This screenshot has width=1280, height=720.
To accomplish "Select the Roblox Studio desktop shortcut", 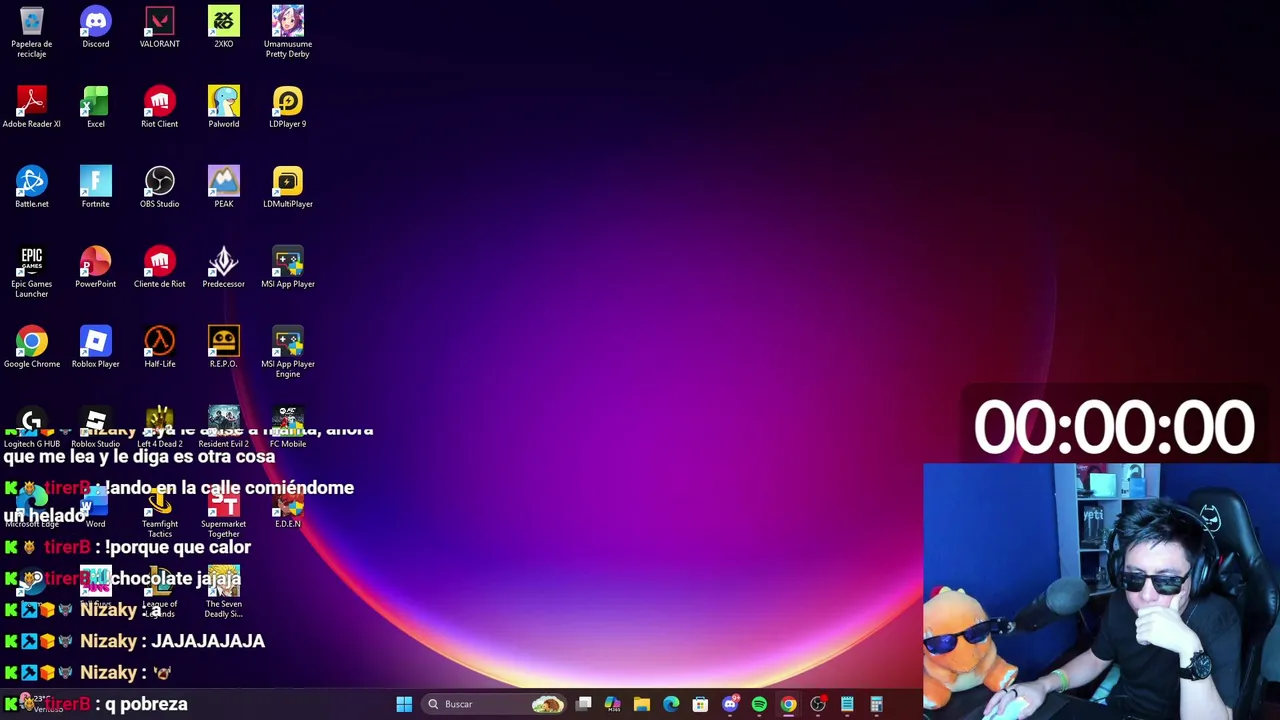I will pyautogui.click(x=96, y=427).
